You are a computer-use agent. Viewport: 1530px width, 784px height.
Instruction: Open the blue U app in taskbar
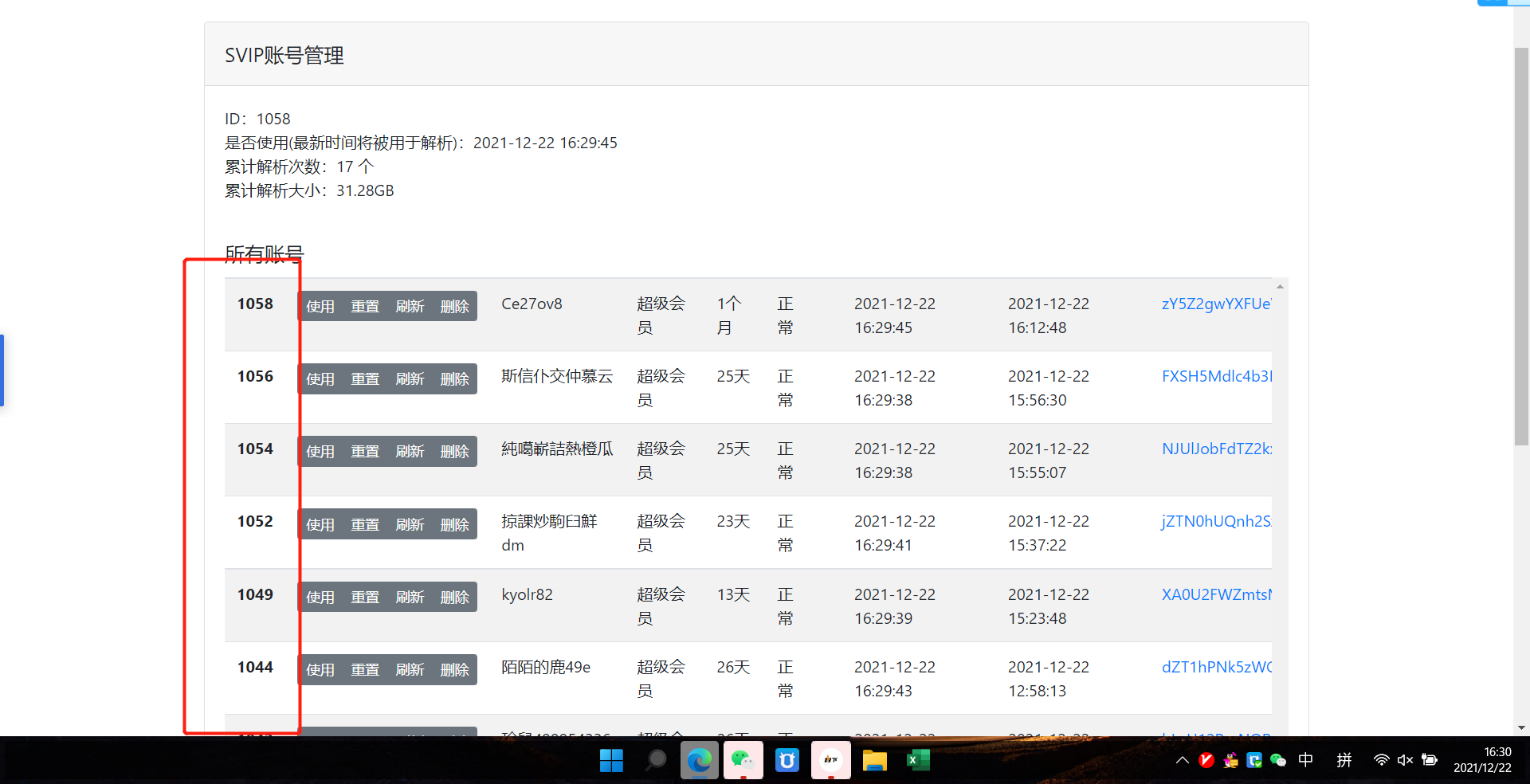[787, 761]
